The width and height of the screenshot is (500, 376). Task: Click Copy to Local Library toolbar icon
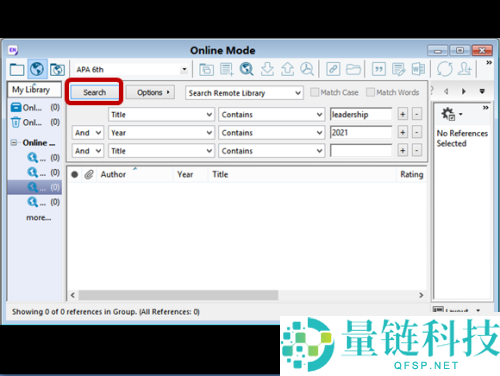tap(207, 69)
